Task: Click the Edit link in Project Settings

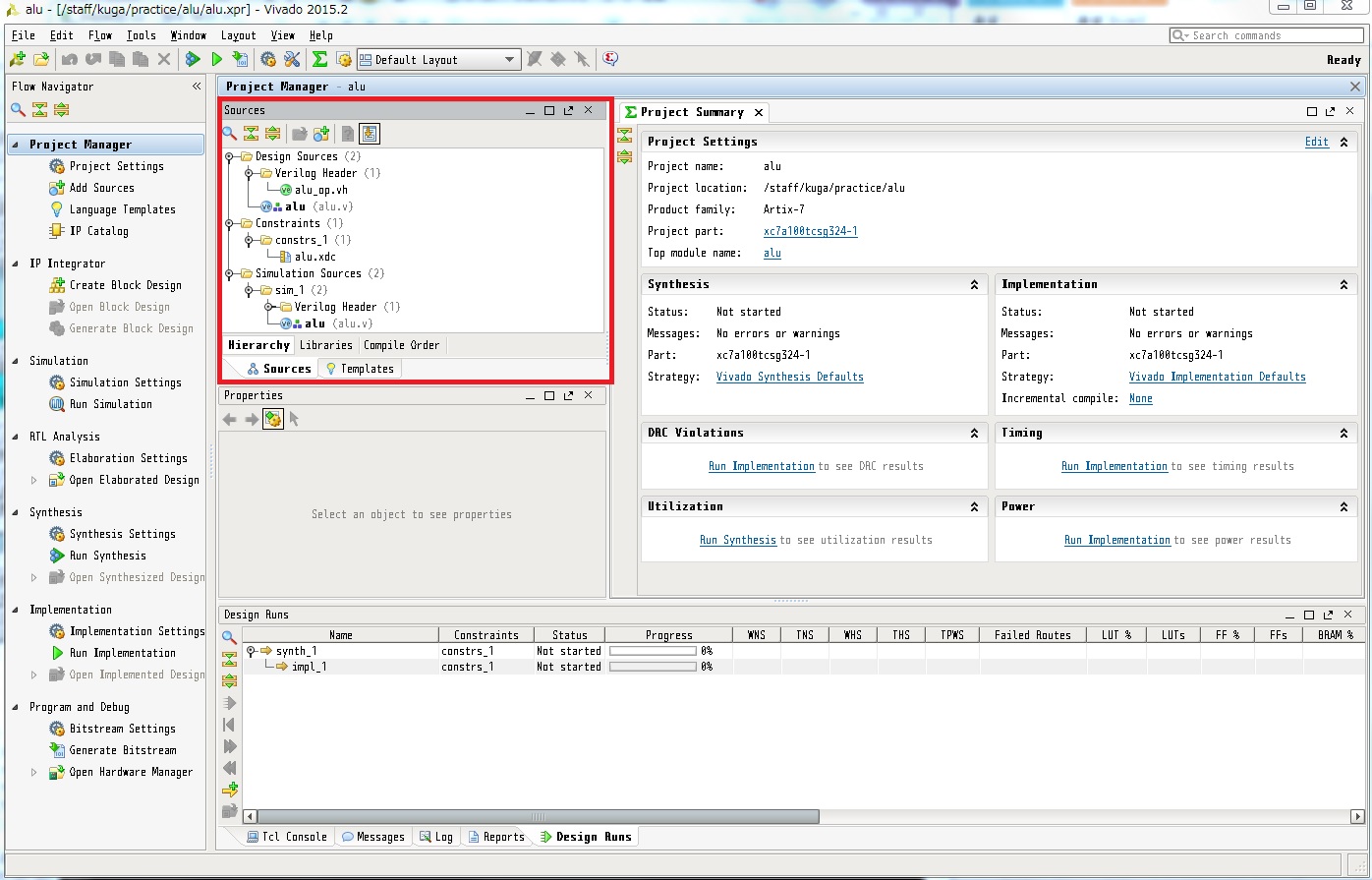Action: click(x=1317, y=142)
